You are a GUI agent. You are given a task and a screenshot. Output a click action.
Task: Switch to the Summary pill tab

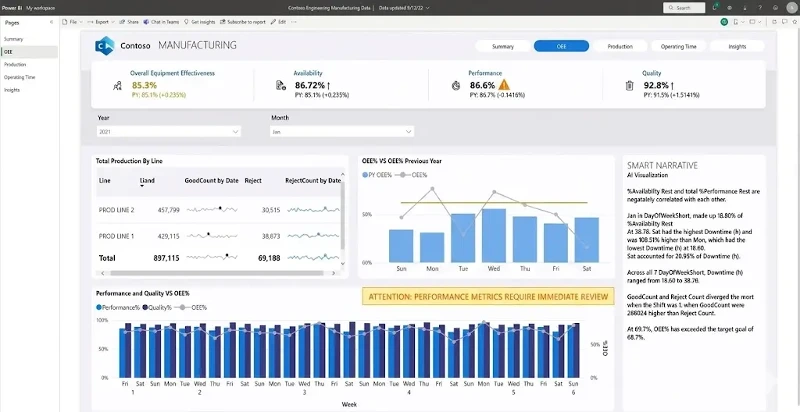503,46
